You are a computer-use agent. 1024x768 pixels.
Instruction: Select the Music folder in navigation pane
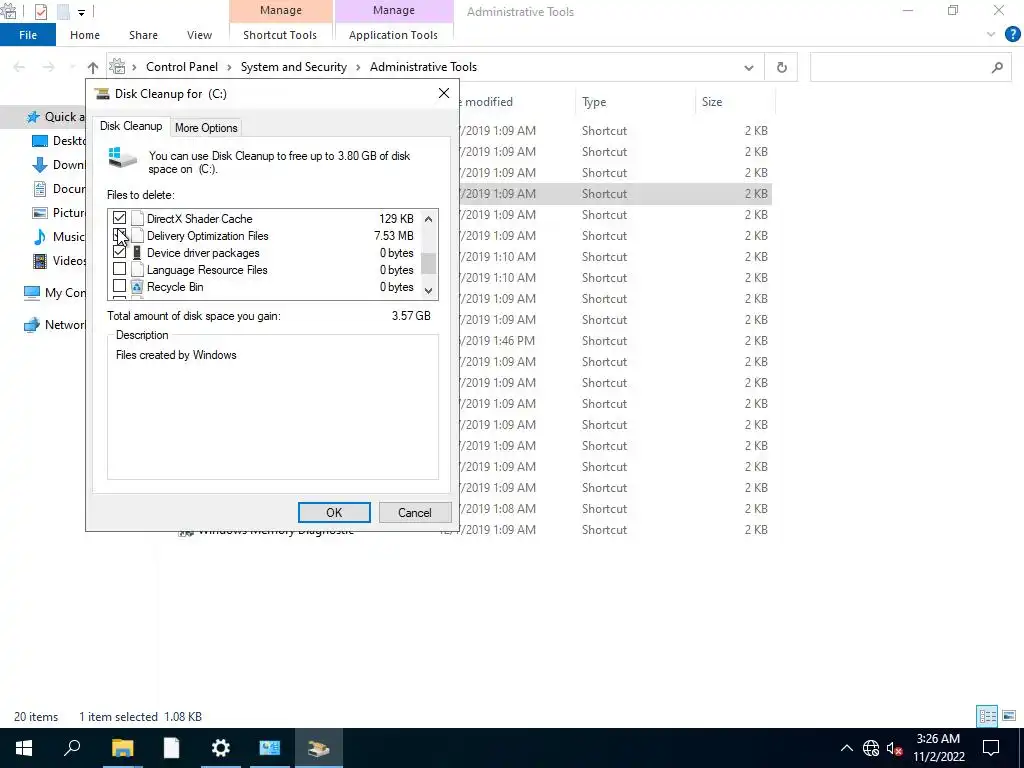pyautogui.click(x=69, y=236)
